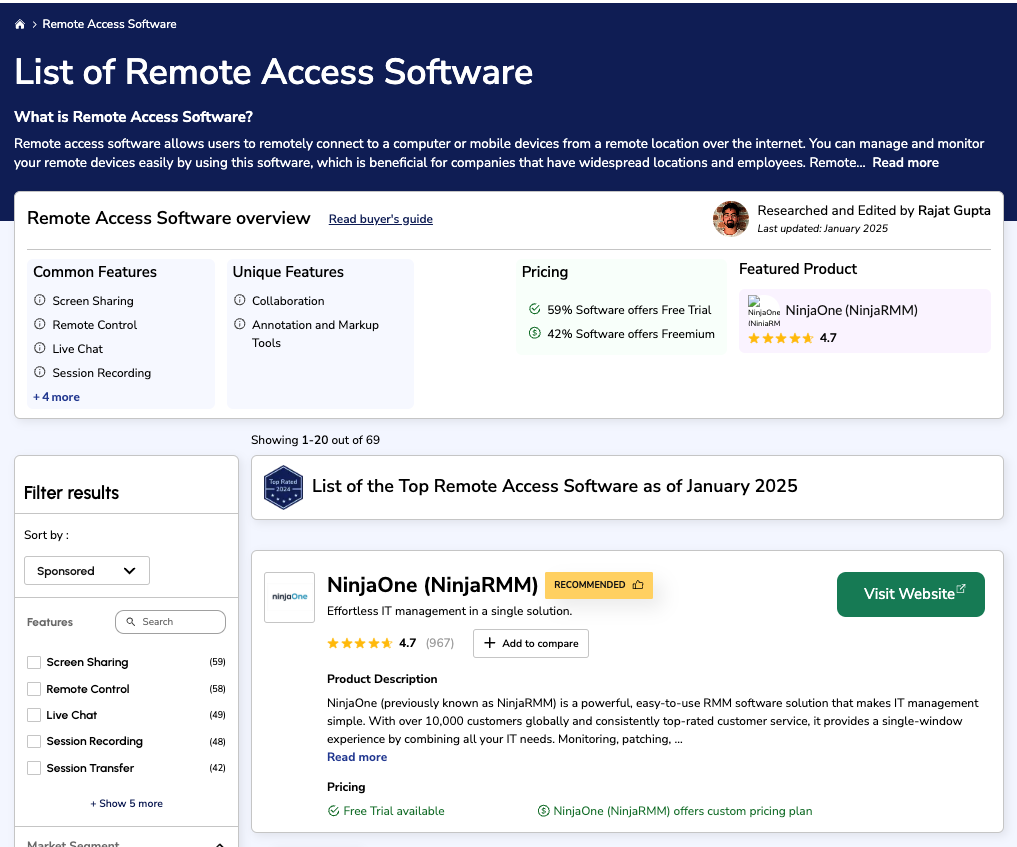Screen dimensions: 1017x847
Task: Add NinjaOne to compare
Action: [x=531, y=643]
